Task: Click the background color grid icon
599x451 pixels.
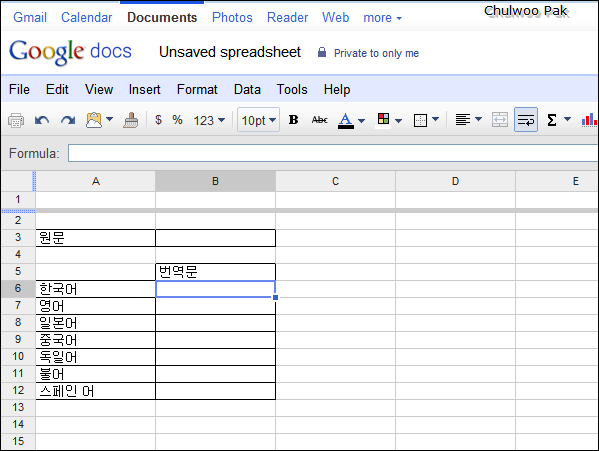Action: tap(384, 119)
